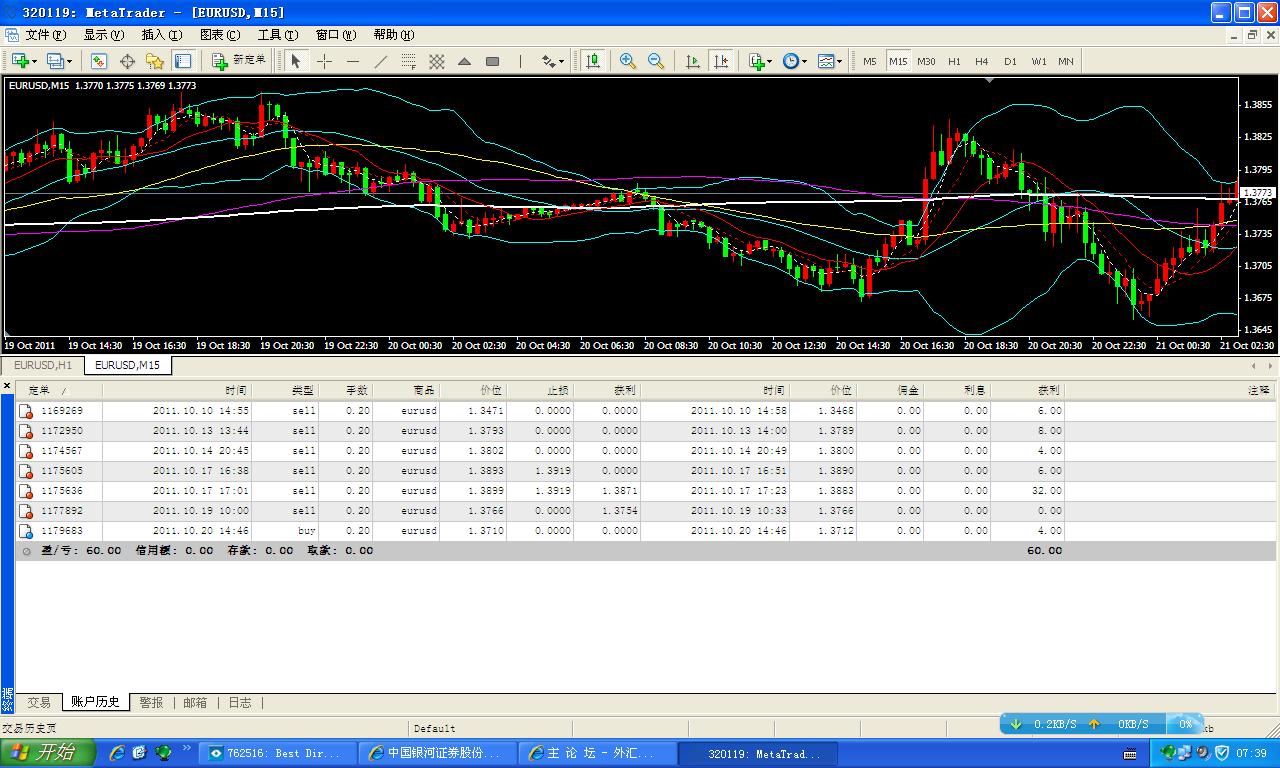Click the 新定单 new order button

[x=240, y=61]
